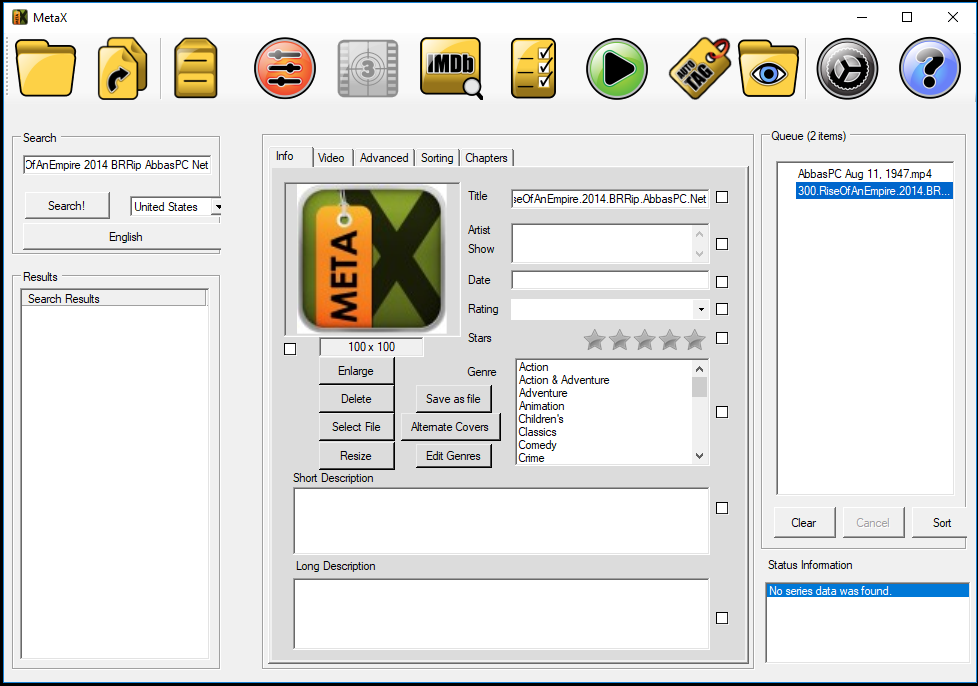Select 300.RiseOfAnEmpire queue item
The image size is (978, 686).
874,190
